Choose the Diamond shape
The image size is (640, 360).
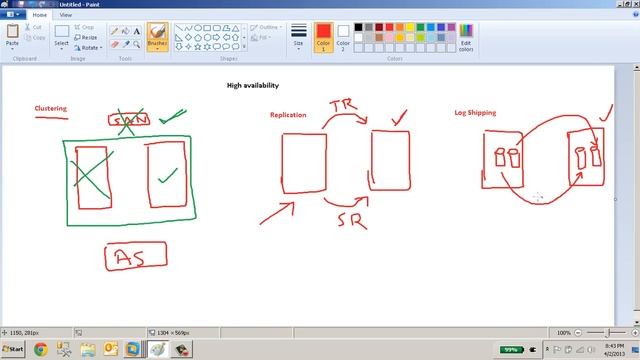(x=188, y=38)
